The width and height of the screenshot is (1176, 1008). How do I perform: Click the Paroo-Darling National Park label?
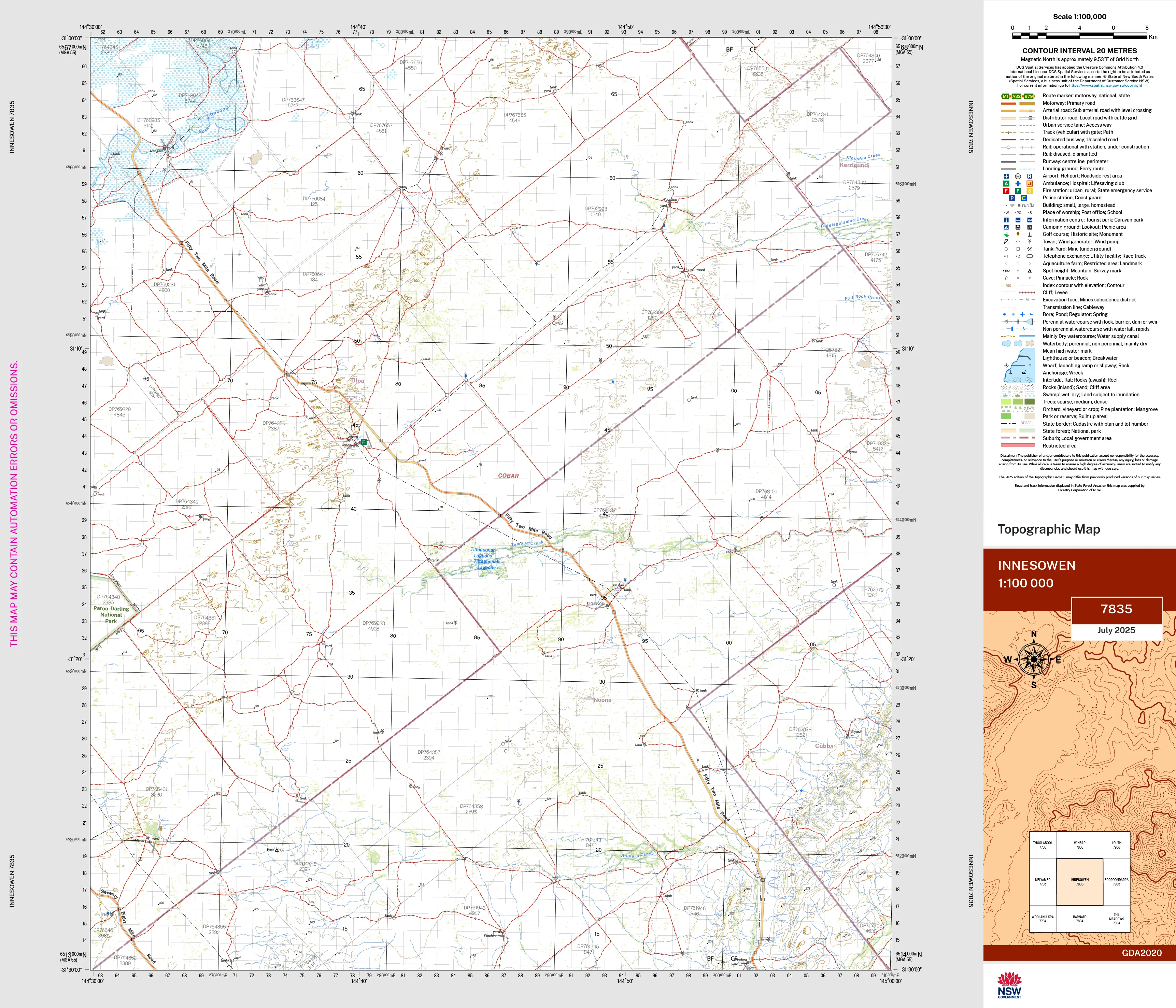coord(111,615)
